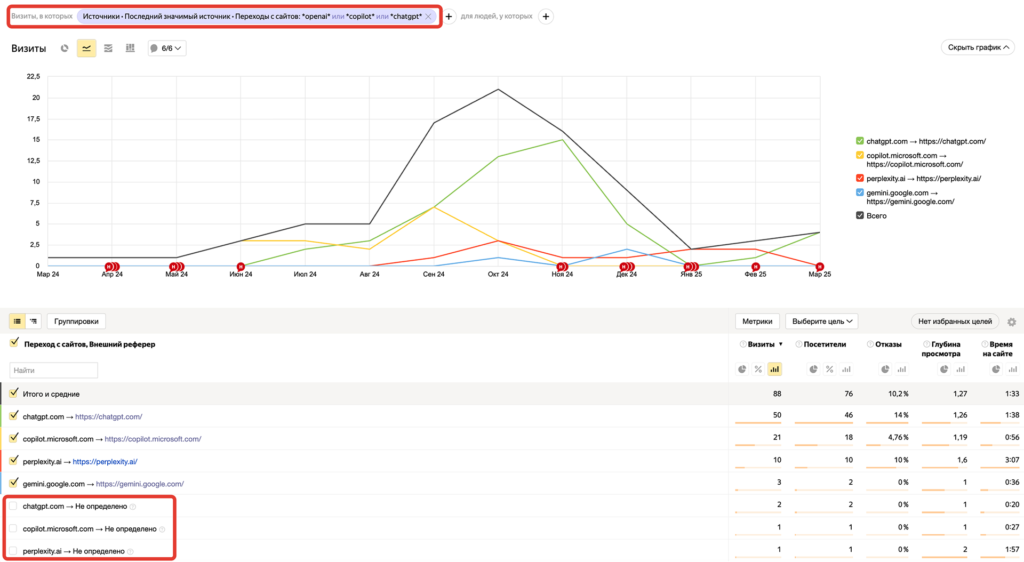Sort table by Отказы header
1024x562 pixels.
pos(889,345)
